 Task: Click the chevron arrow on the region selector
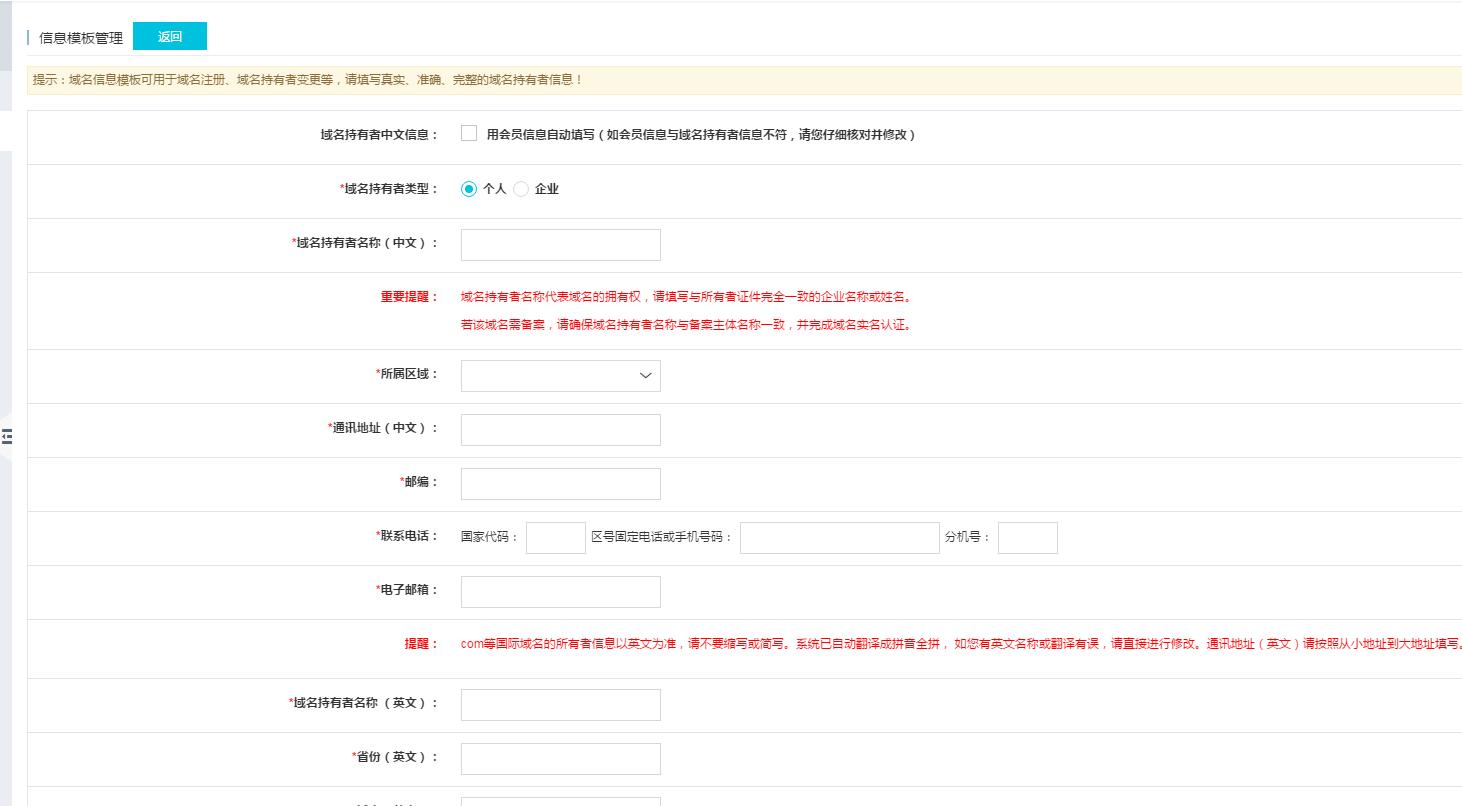click(644, 375)
